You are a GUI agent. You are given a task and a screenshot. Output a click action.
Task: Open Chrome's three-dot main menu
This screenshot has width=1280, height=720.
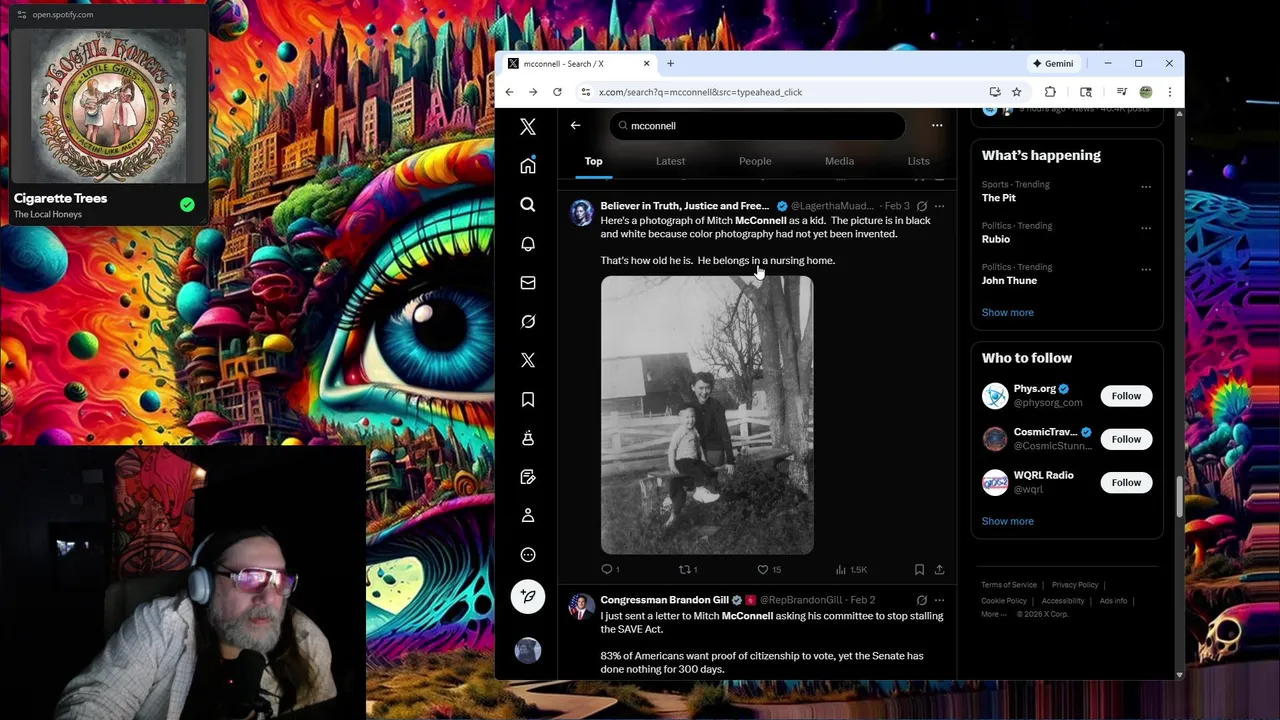tap(1169, 92)
